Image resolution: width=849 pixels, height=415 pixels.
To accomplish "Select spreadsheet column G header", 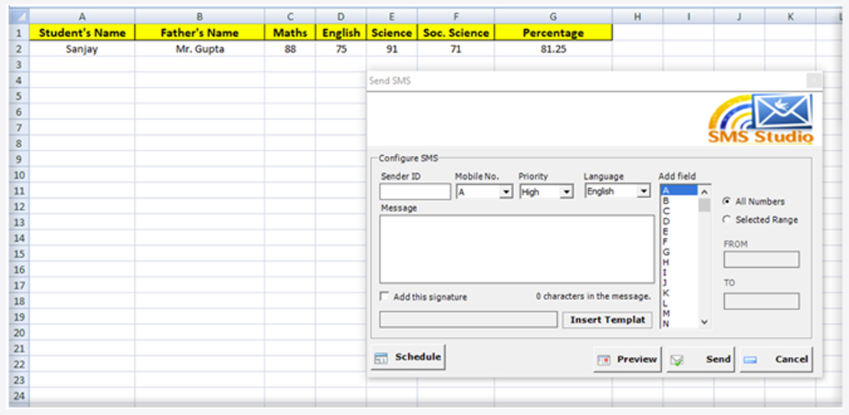I will pyautogui.click(x=553, y=17).
